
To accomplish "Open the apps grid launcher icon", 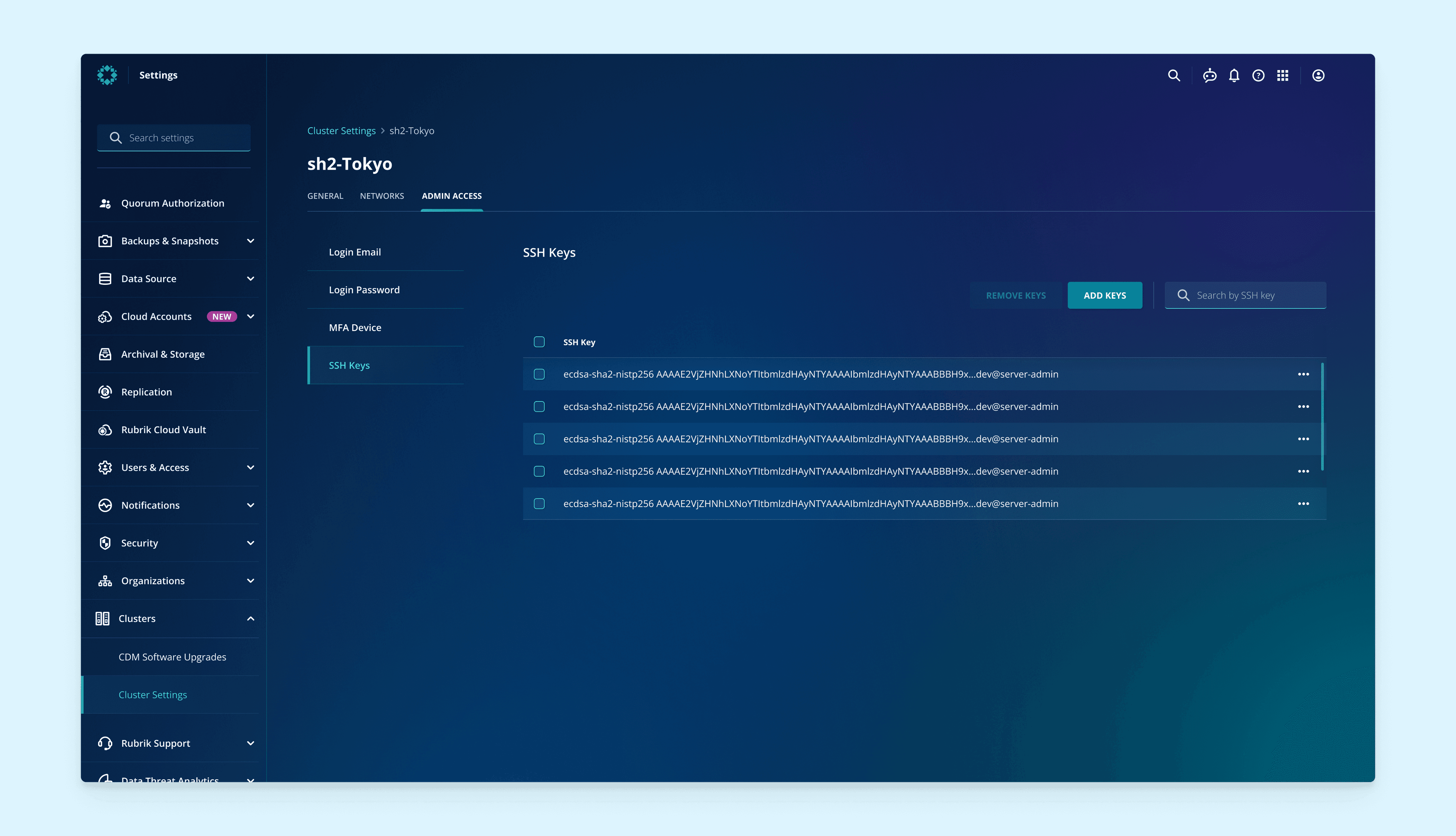I will tap(1283, 75).
